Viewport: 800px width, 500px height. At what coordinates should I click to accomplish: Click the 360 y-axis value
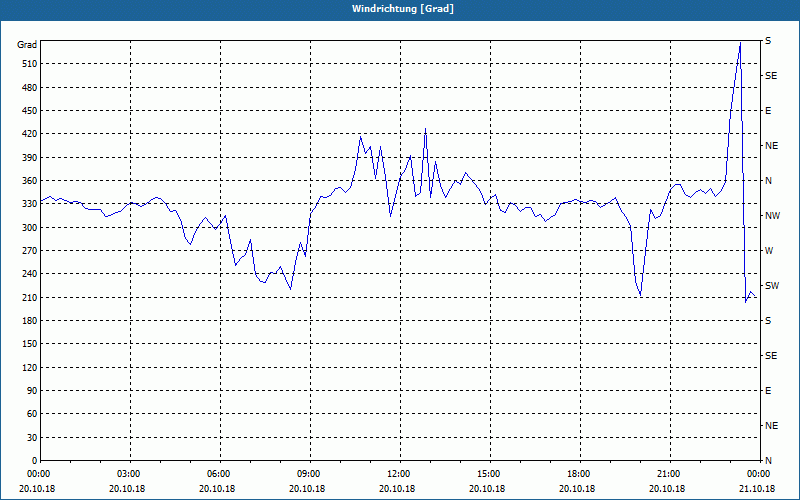(30, 181)
